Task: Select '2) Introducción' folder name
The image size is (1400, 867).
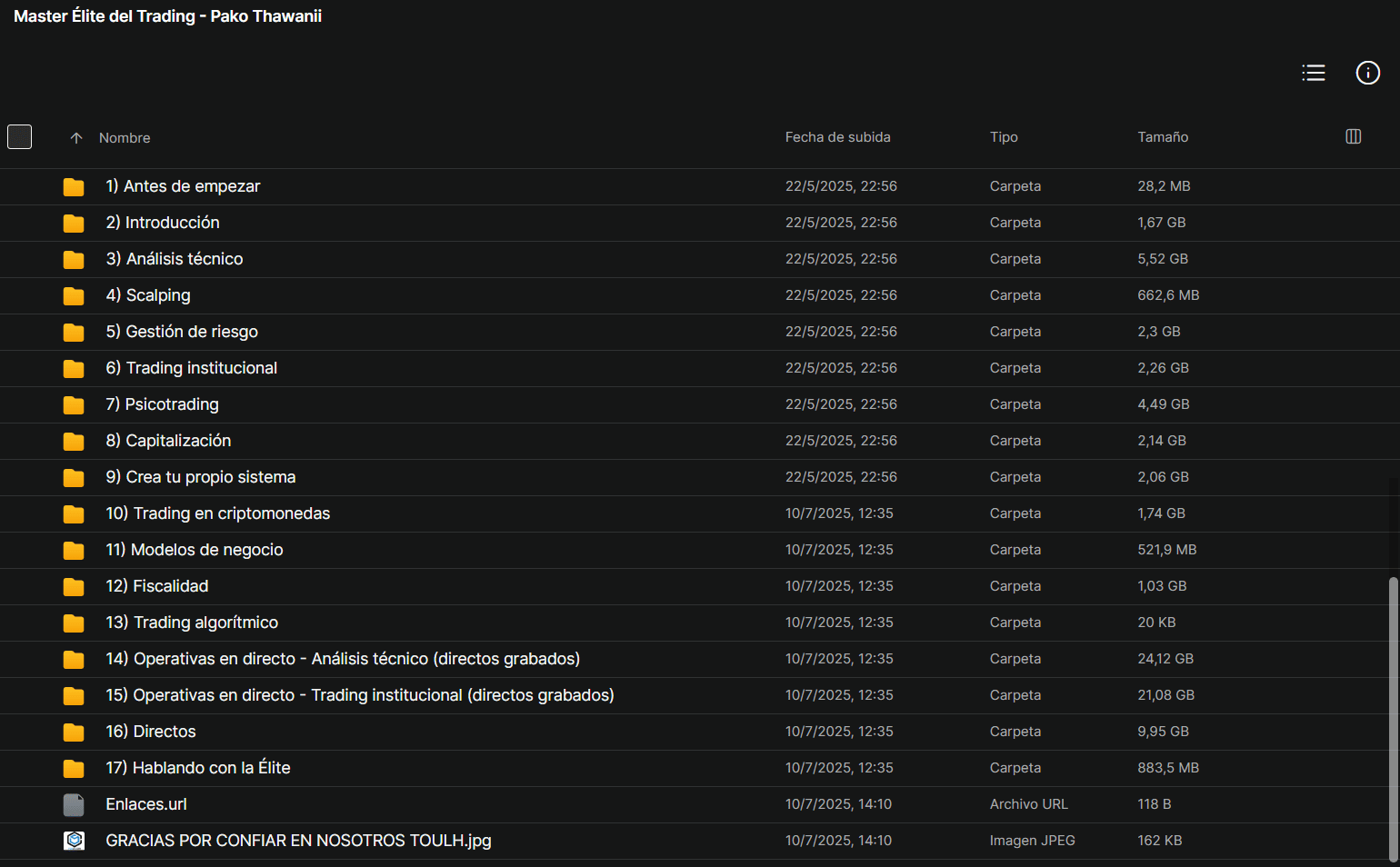Action: pos(163,223)
